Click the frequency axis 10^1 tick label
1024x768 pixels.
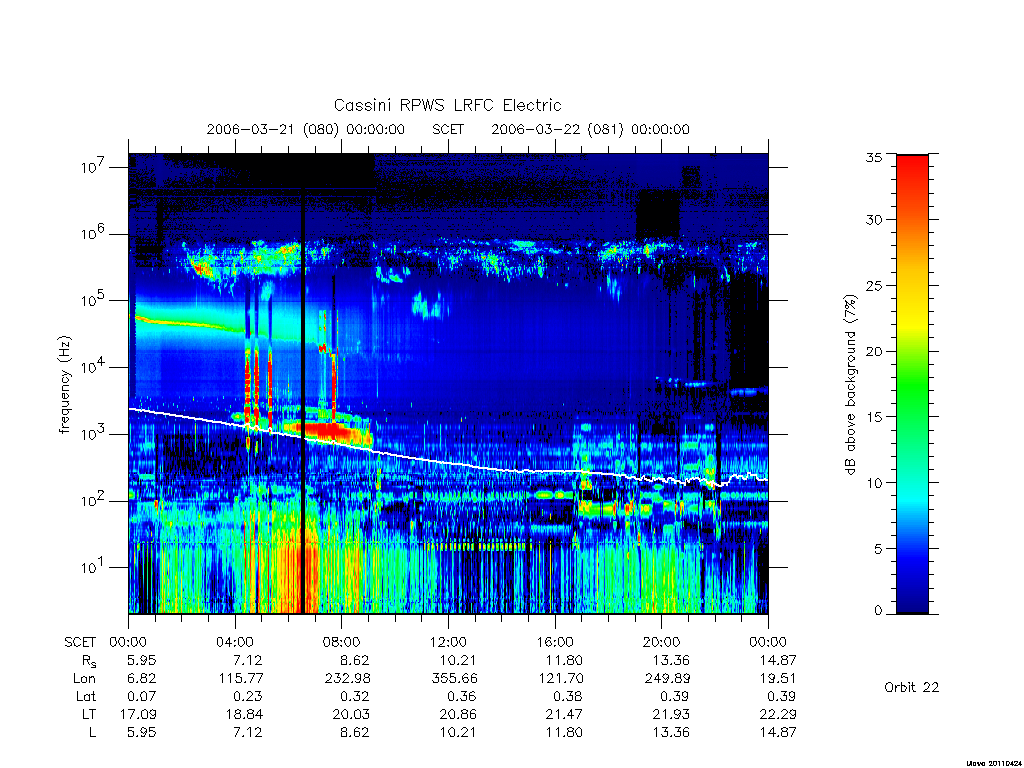point(93,566)
